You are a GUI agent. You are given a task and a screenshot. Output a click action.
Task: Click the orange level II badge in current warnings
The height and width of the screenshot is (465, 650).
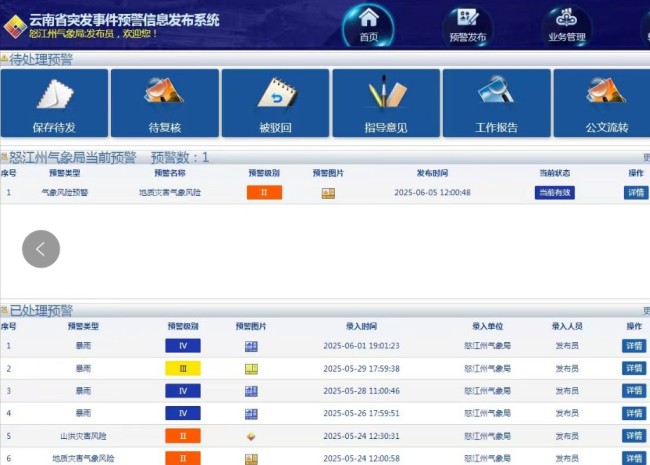tap(264, 193)
